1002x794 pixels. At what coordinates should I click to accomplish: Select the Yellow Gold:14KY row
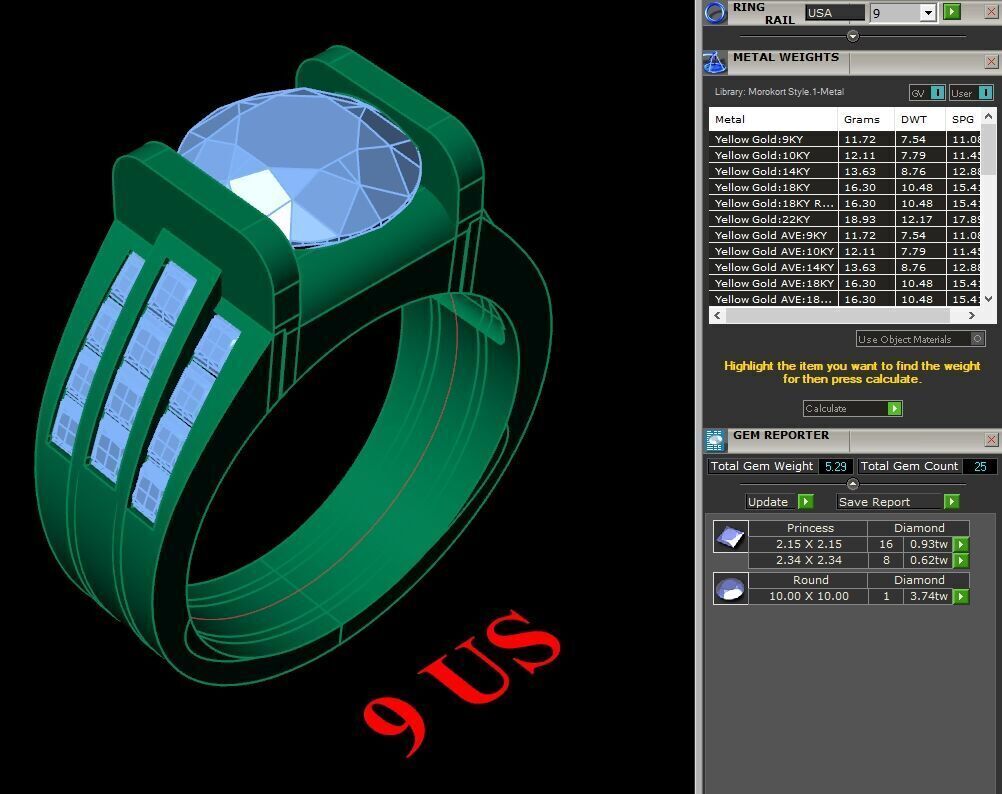click(845, 171)
